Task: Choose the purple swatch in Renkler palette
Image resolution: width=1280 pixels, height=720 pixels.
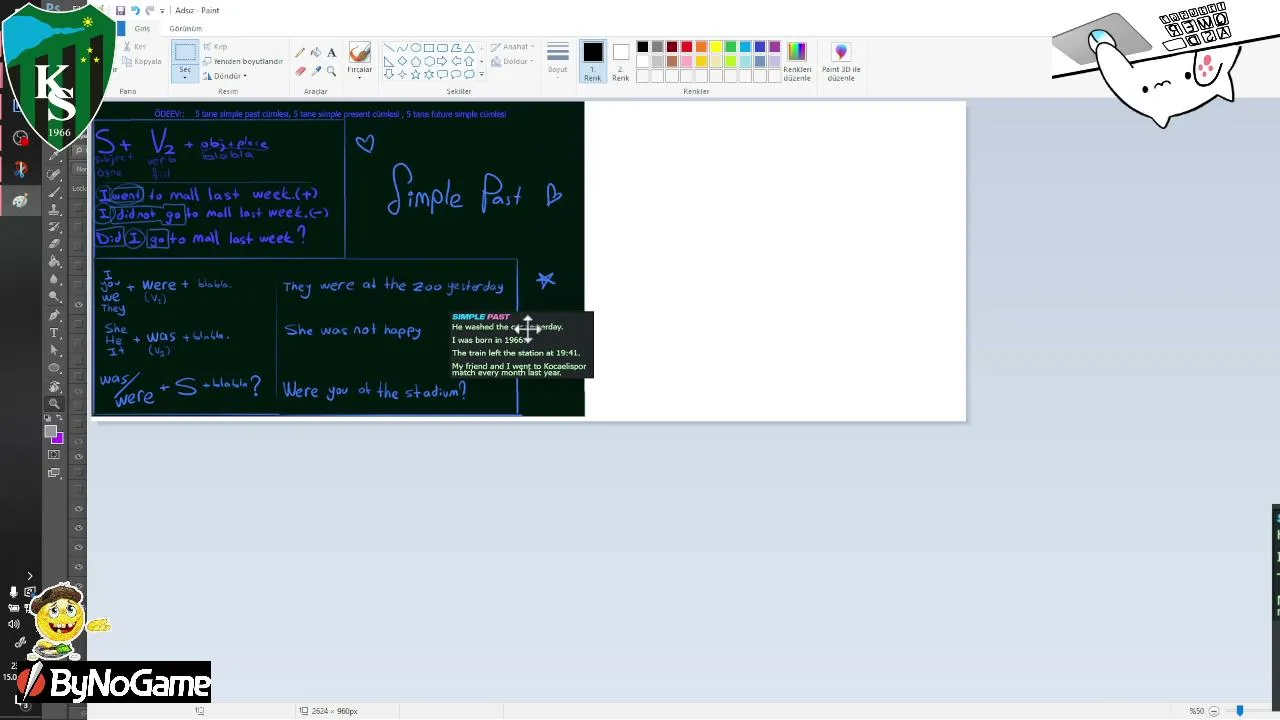Action: pos(775,47)
